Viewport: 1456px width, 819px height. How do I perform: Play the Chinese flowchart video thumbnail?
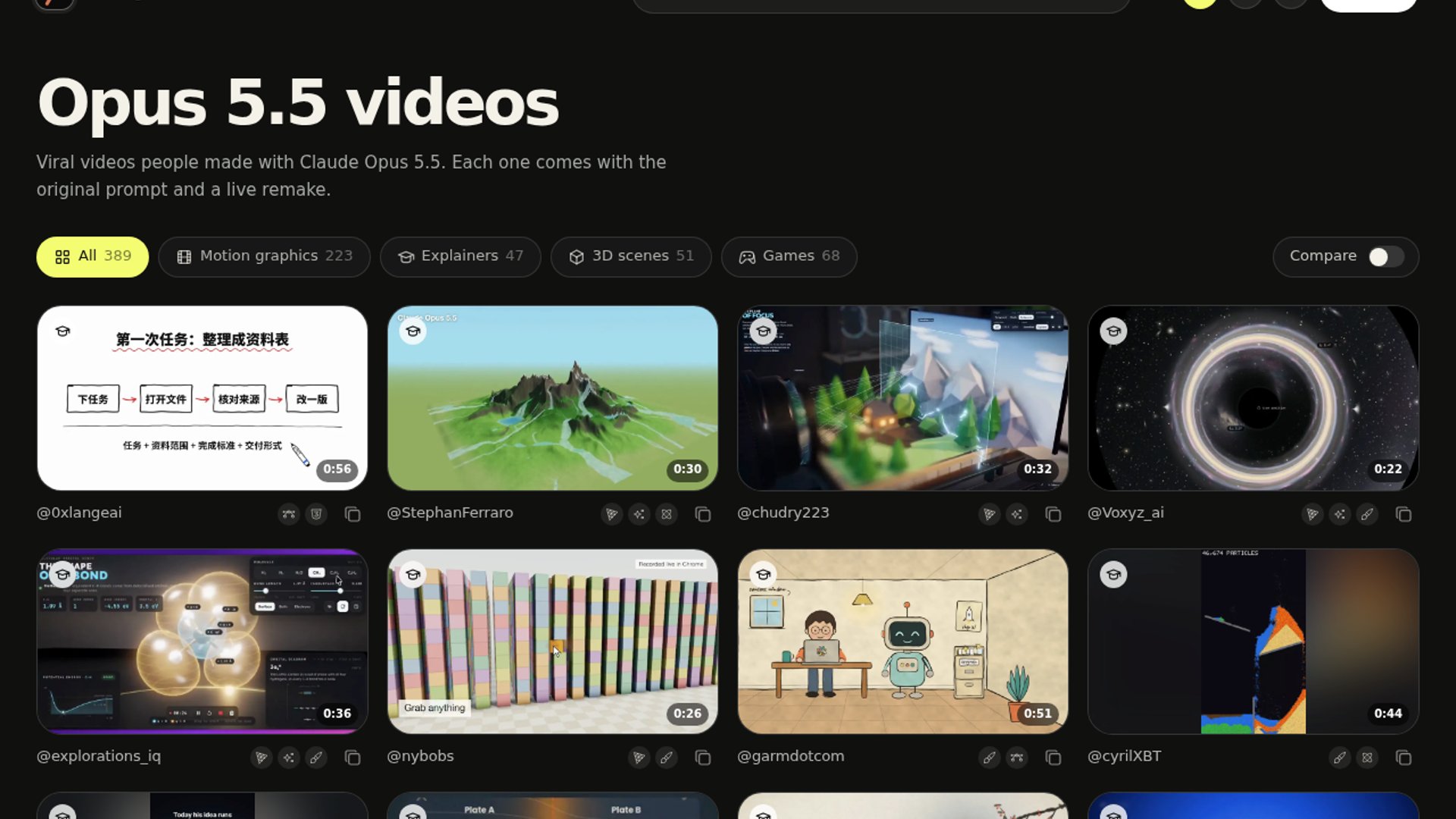click(x=202, y=398)
